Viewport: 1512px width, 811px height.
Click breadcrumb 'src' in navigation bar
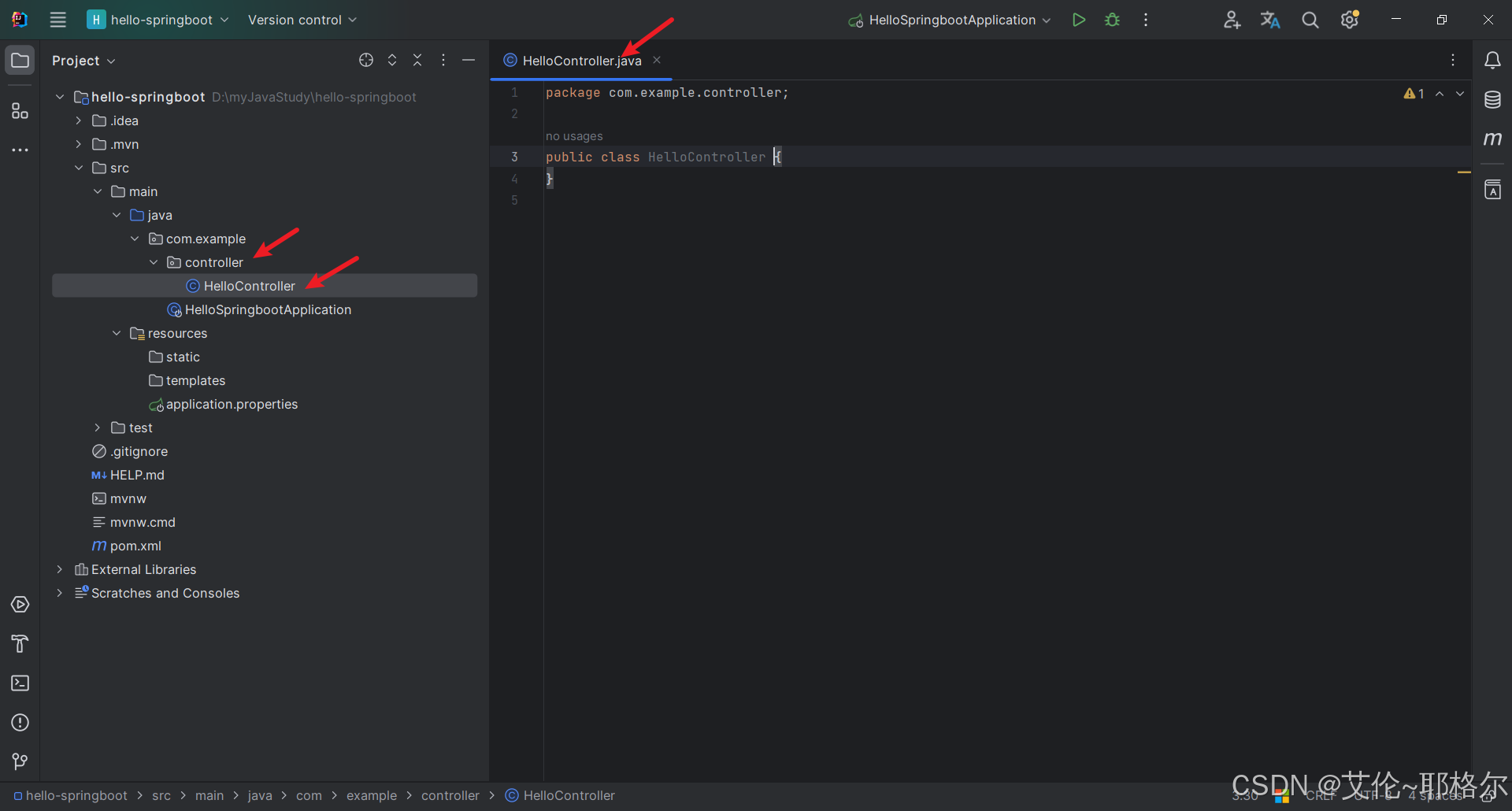(x=161, y=796)
